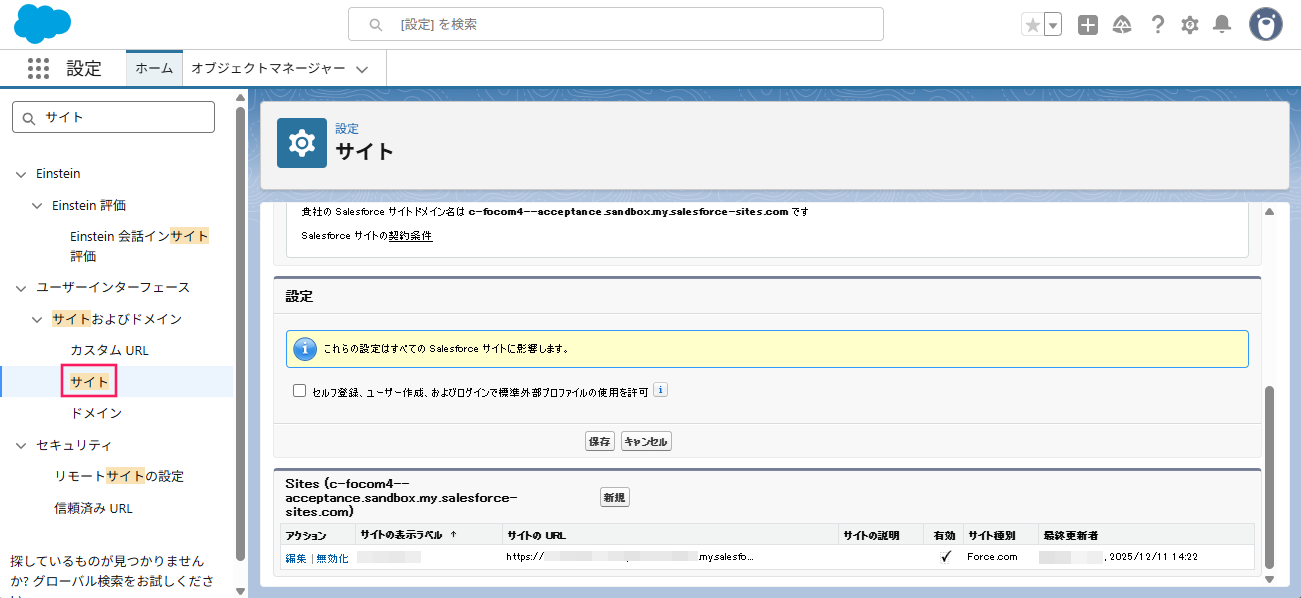Click the 有効 column header

coord(944,535)
